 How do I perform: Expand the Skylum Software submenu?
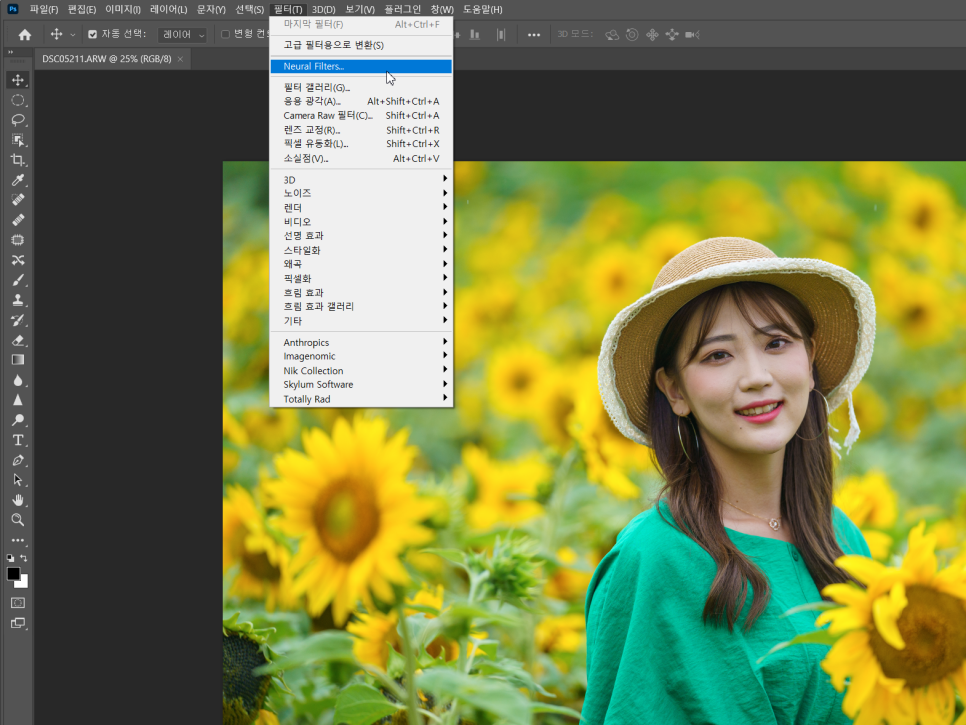point(361,384)
